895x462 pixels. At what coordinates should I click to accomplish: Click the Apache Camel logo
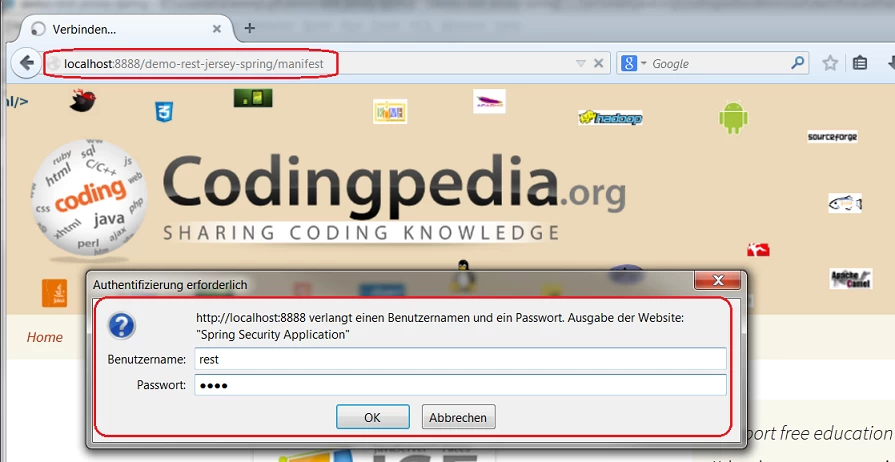850,279
